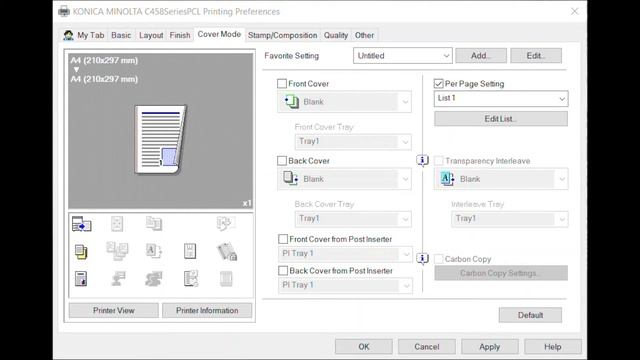Confirm with the OK button
640x360 pixels.
pos(364,347)
